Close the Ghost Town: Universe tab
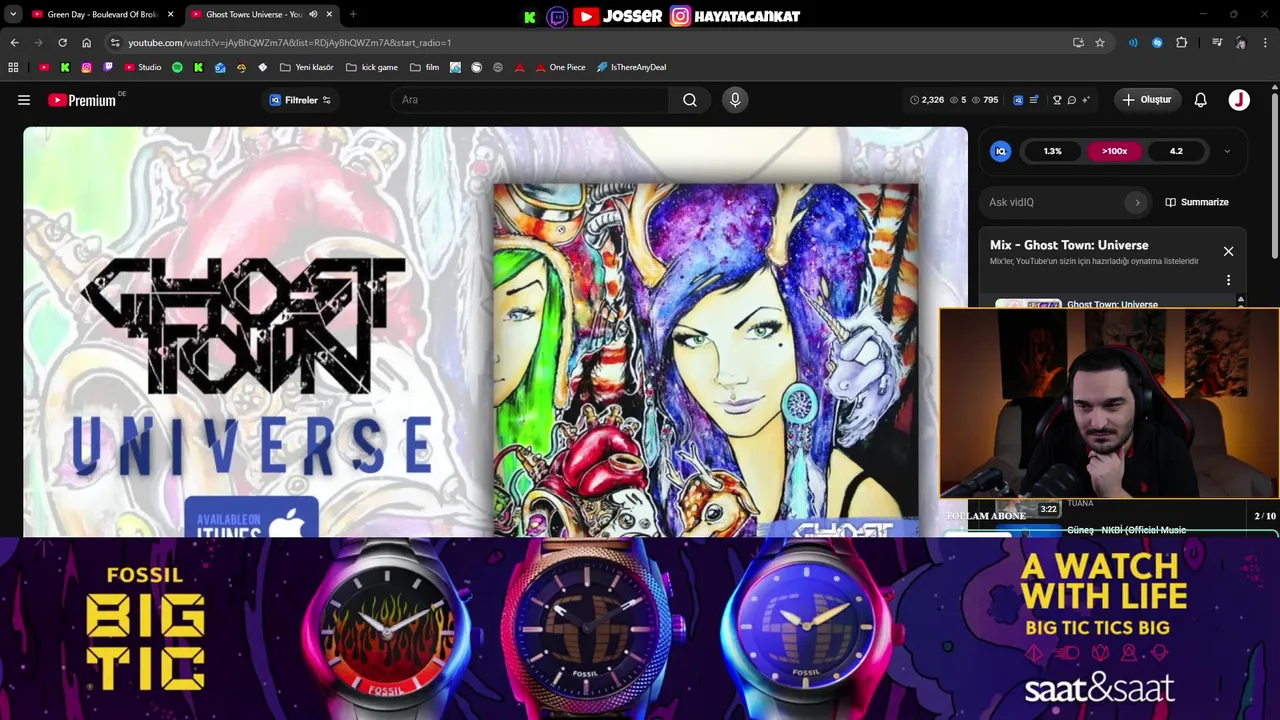The width and height of the screenshot is (1280, 720). 329,14
